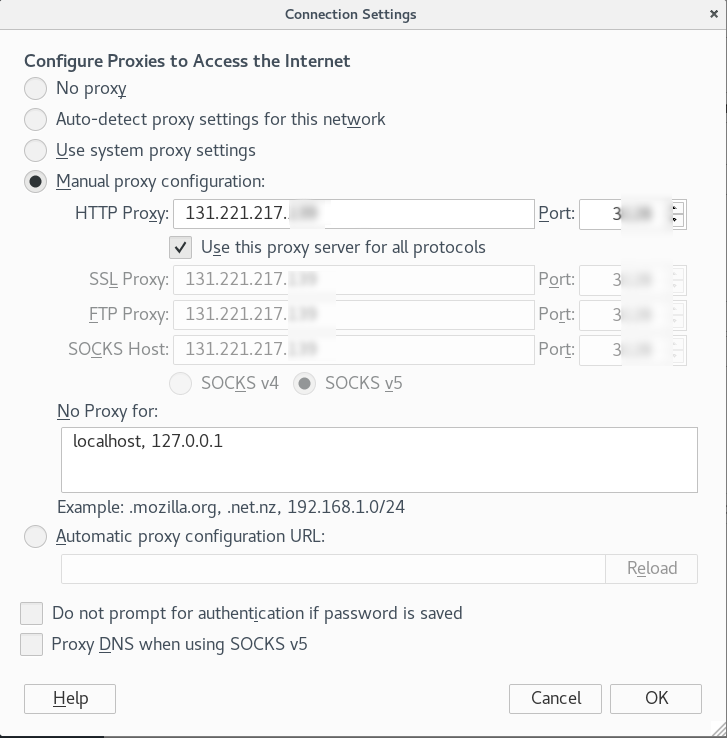Decrease HTTP proxy port with down arrow
The image size is (727, 738).
coord(677,220)
